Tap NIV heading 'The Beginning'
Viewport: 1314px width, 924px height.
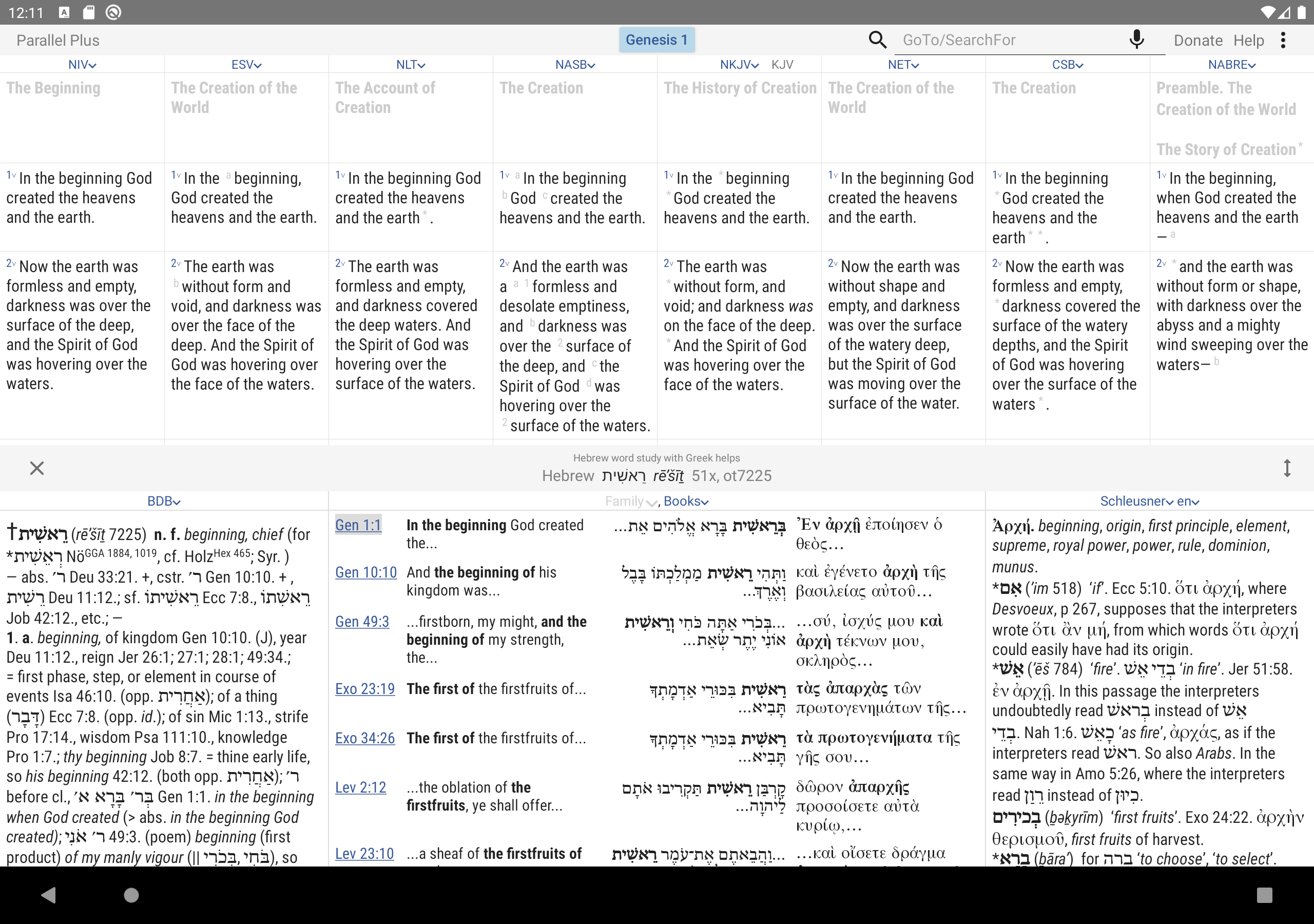pos(53,88)
